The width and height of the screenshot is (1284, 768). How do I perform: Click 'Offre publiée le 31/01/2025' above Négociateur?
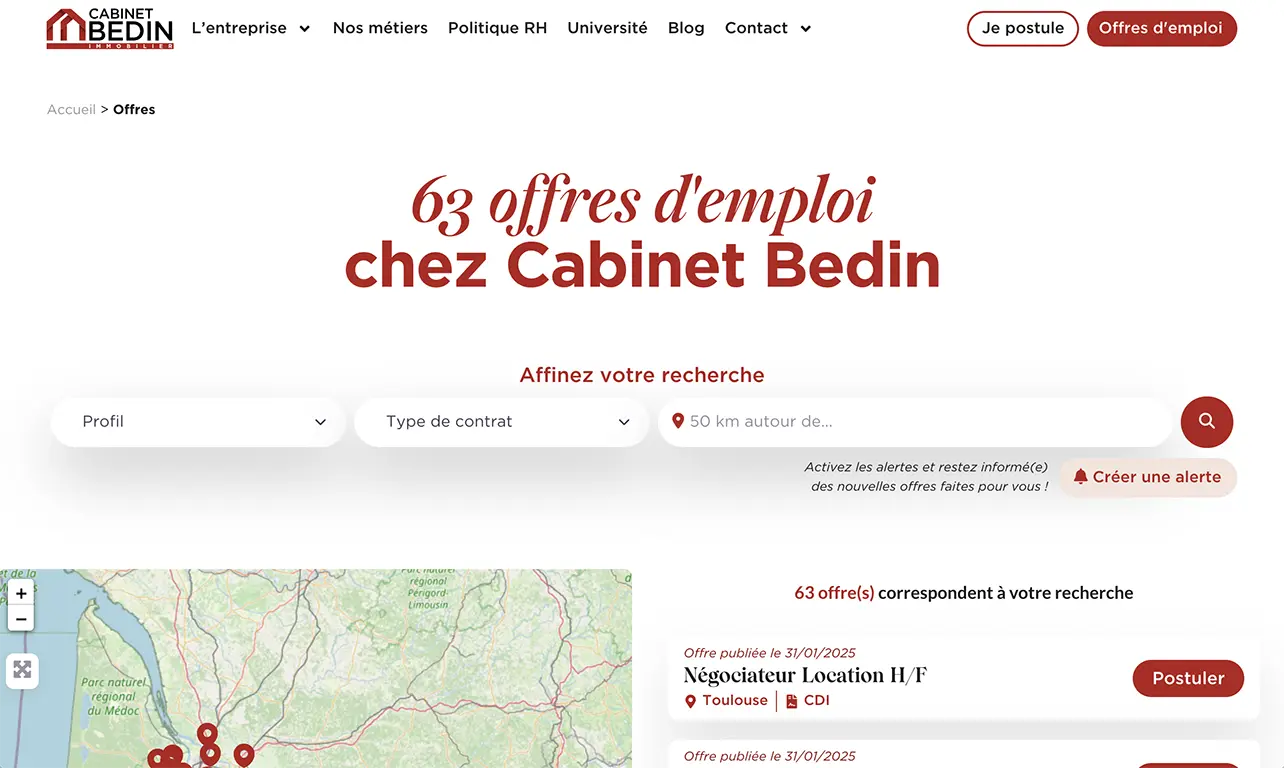point(770,653)
